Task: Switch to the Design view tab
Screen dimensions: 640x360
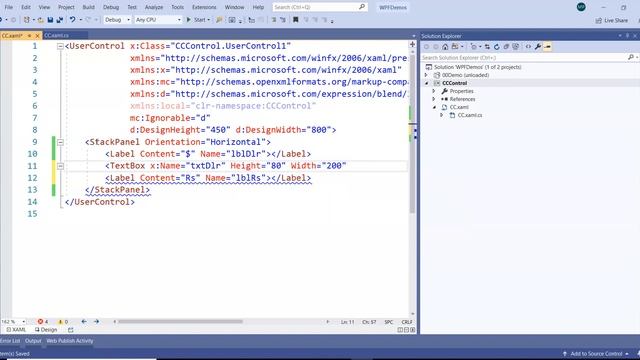Action: [46, 330]
